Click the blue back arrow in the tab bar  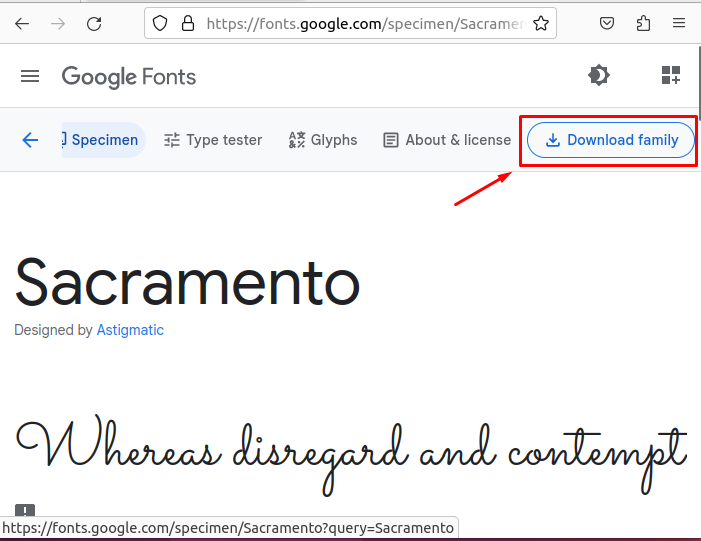(x=30, y=140)
